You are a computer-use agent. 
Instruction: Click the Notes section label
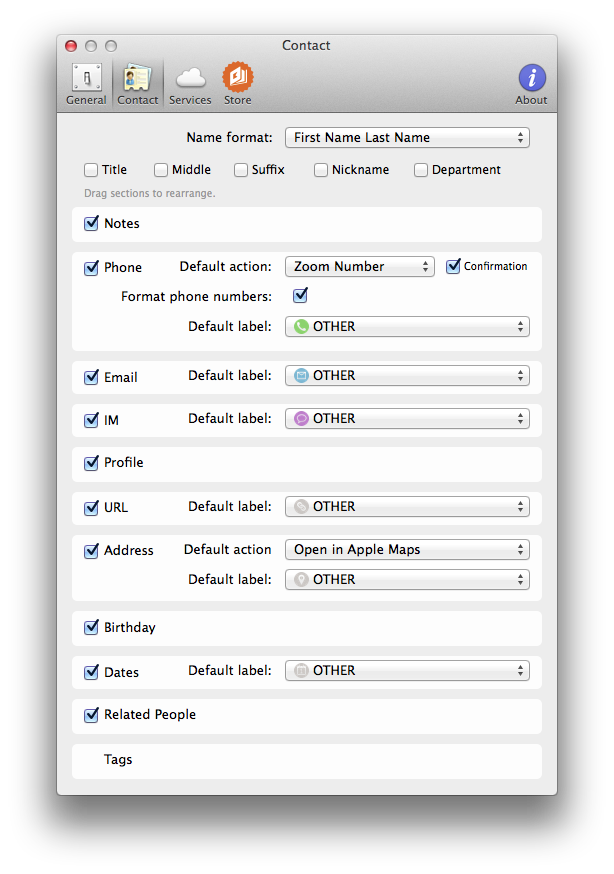[122, 224]
